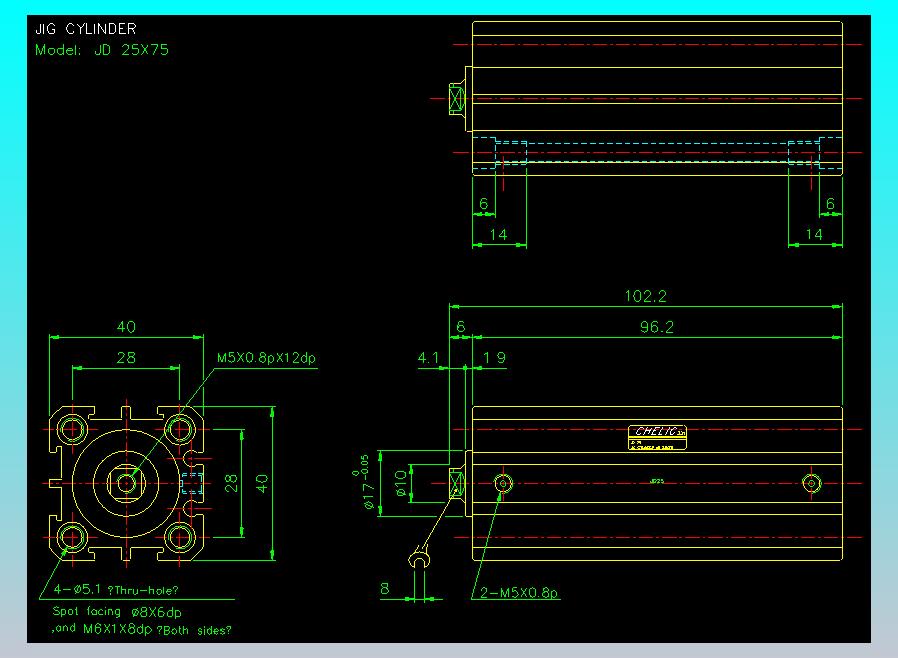Select the M6X1X8dp Both sides note
The height and width of the screenshot is (658, 898).
[142, 629]
